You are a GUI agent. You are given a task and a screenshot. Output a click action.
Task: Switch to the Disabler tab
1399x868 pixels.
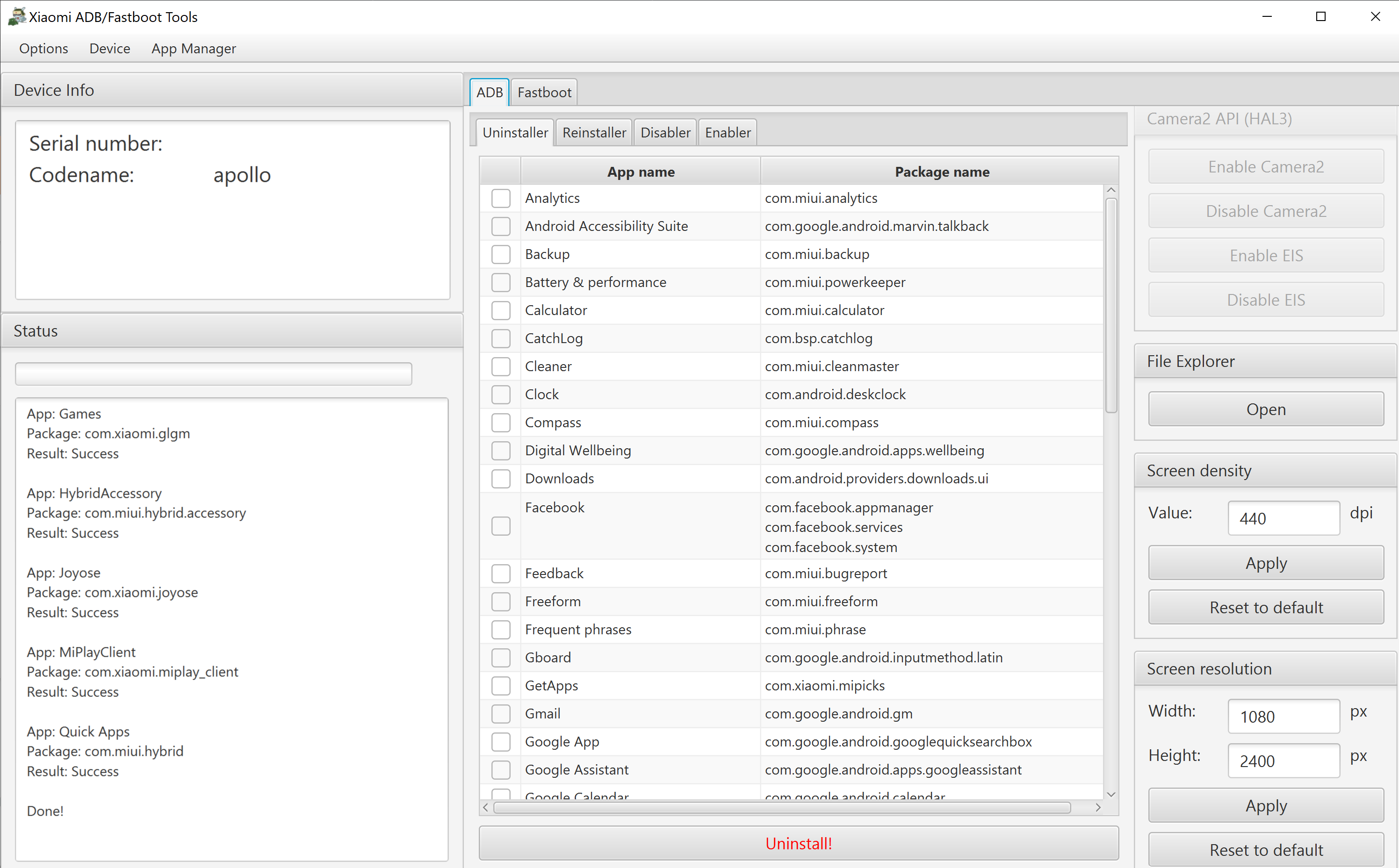point(665,133)
